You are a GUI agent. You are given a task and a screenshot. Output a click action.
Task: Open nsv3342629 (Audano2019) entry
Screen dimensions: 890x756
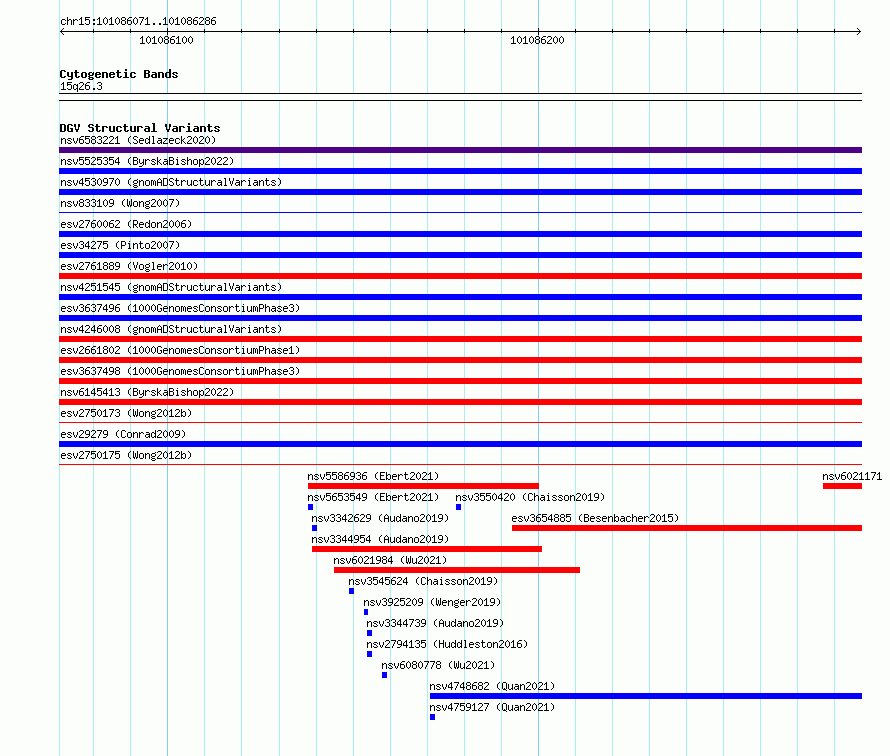(x=380, y=518)
